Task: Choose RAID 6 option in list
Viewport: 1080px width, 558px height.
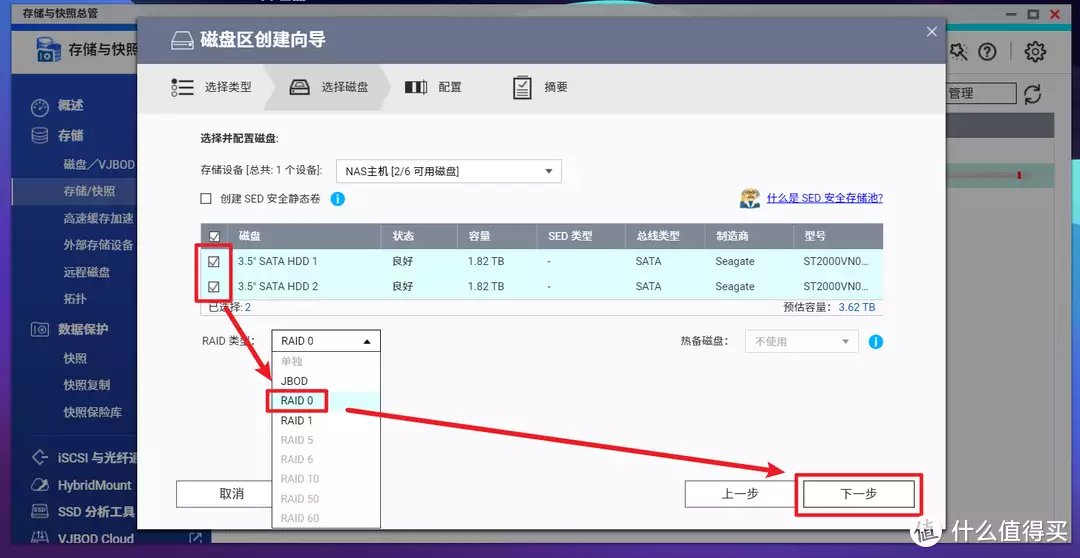Action: (x=326, y=459)
